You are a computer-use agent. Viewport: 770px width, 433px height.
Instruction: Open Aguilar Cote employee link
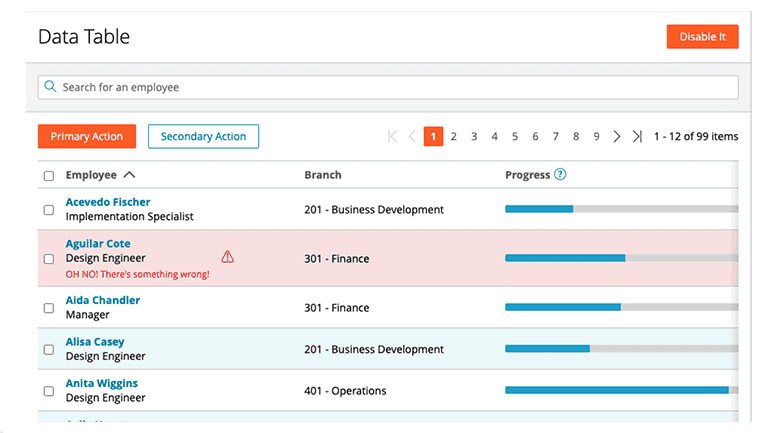coord(98,244)
